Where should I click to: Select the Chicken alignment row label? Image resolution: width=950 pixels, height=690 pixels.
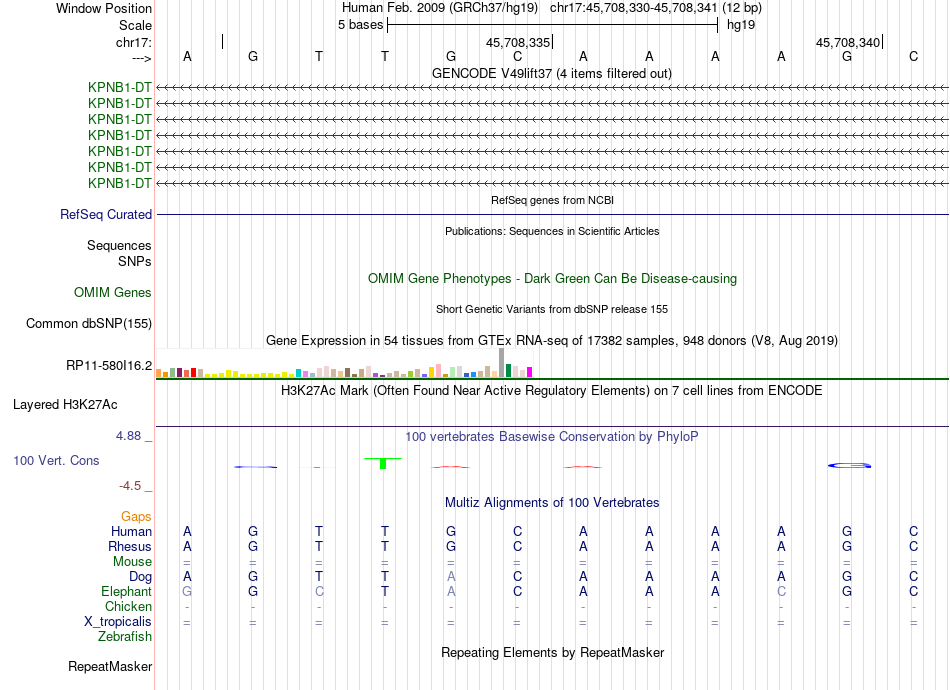coord(128,606)
